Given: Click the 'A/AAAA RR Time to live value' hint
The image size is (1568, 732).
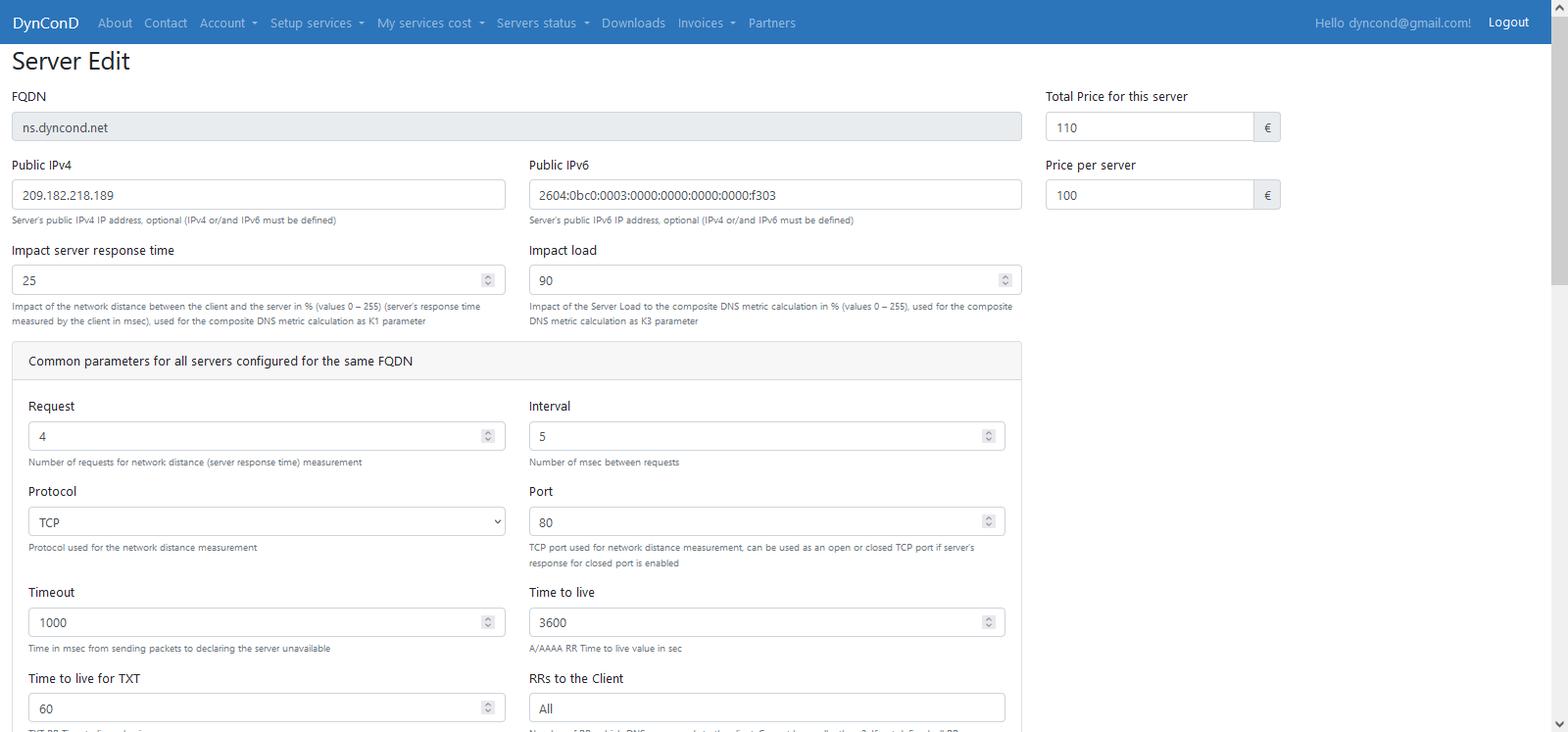Looking at the screenshot, I should coord(606,649).
